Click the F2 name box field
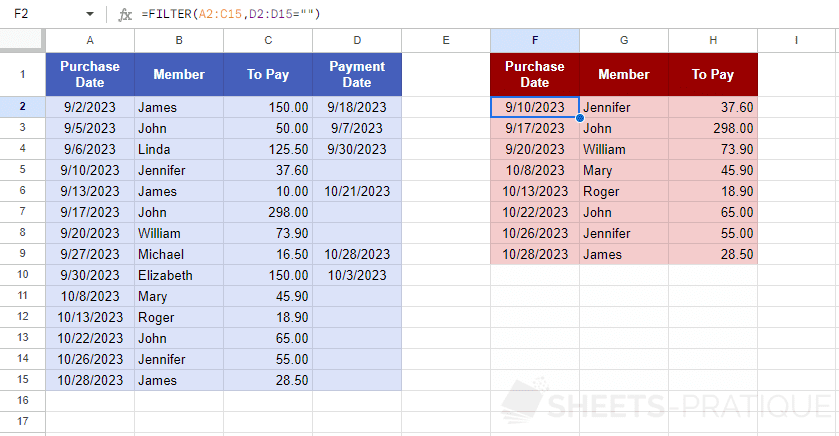Image resolution: width=839 pixels, height=436 pixels. pos(40,14)
